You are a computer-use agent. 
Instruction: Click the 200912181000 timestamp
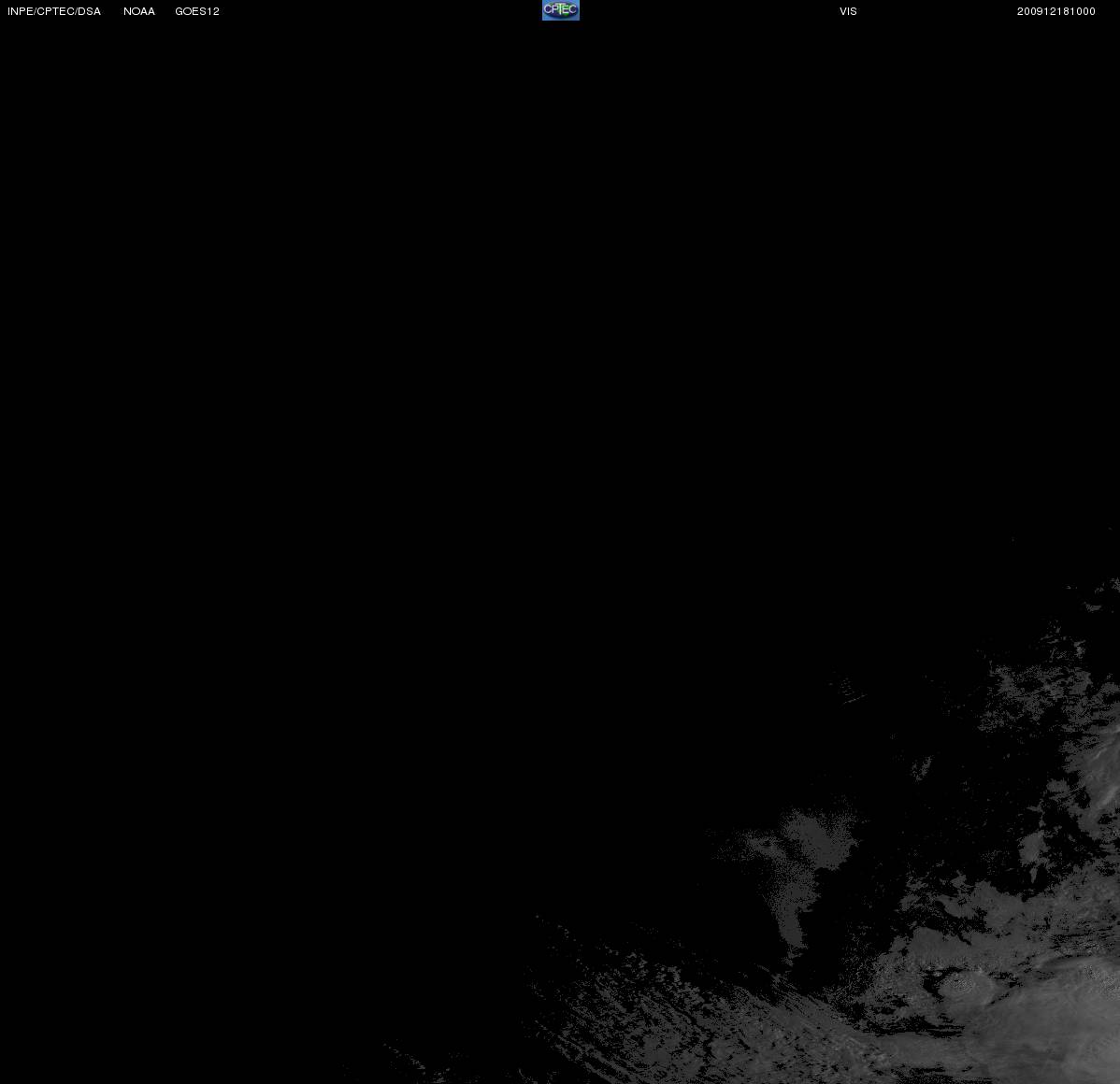pos(1056,11)
